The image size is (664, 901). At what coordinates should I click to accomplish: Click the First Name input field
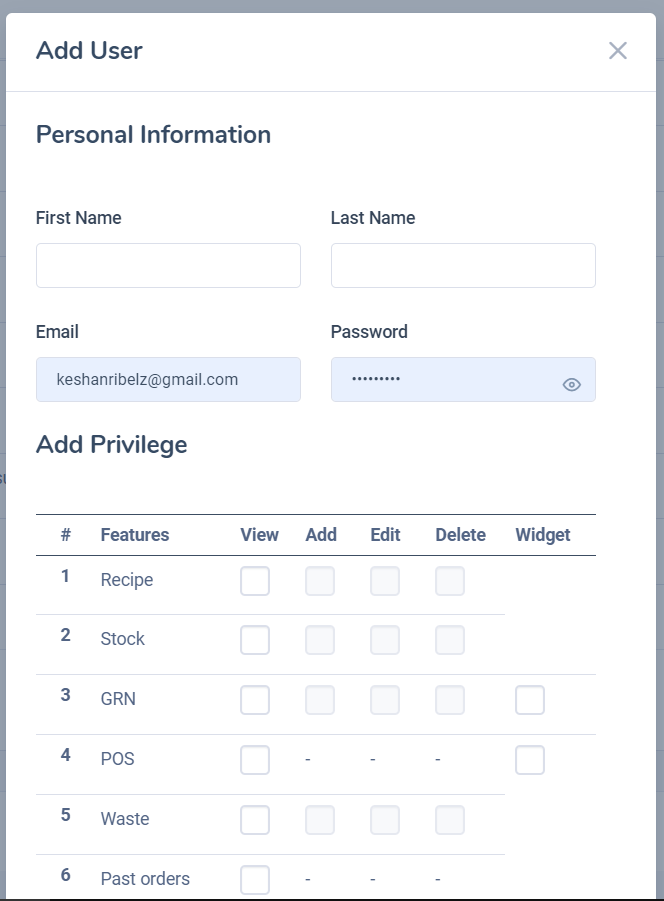168,266
